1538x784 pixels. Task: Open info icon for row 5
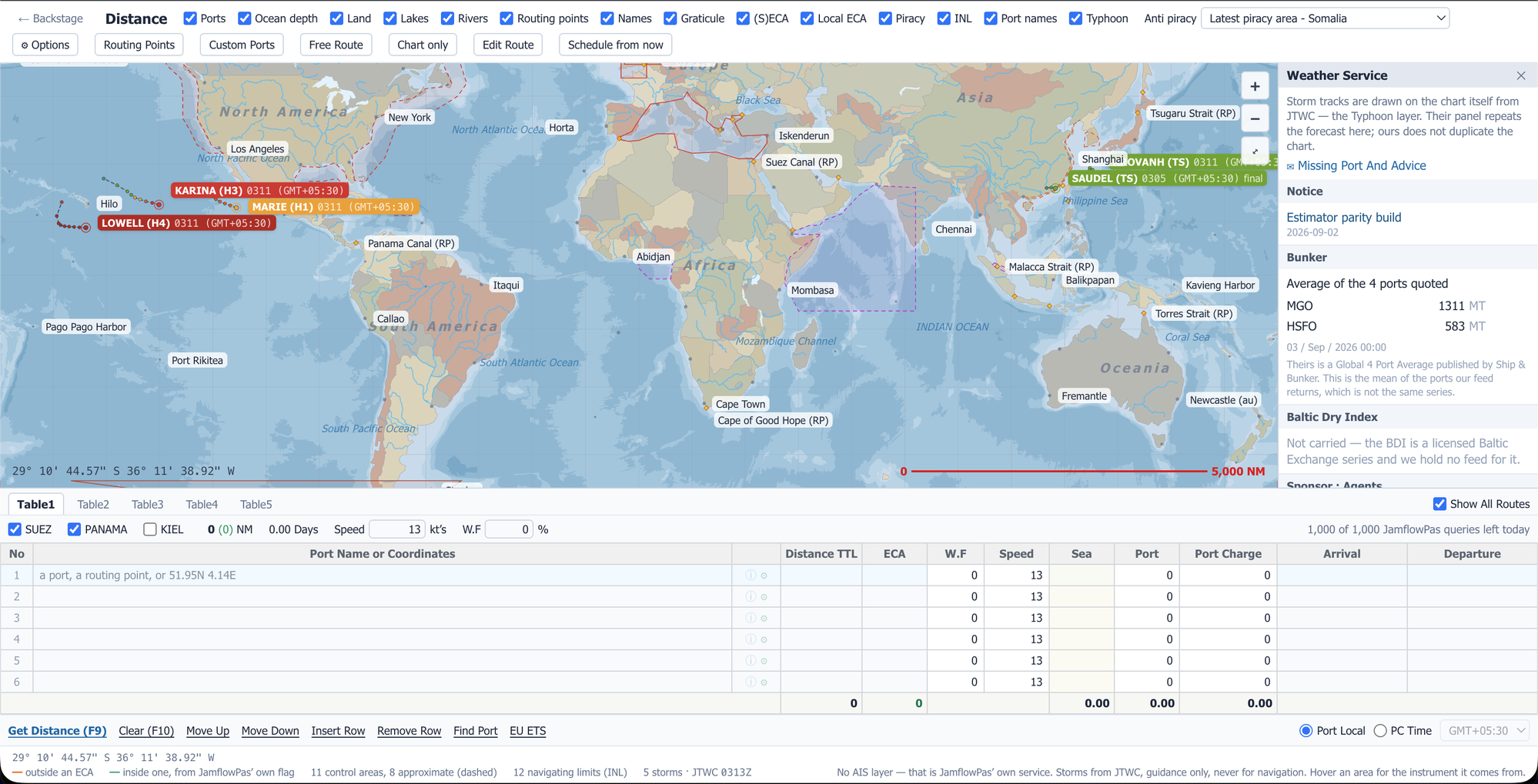coord(751,661)
